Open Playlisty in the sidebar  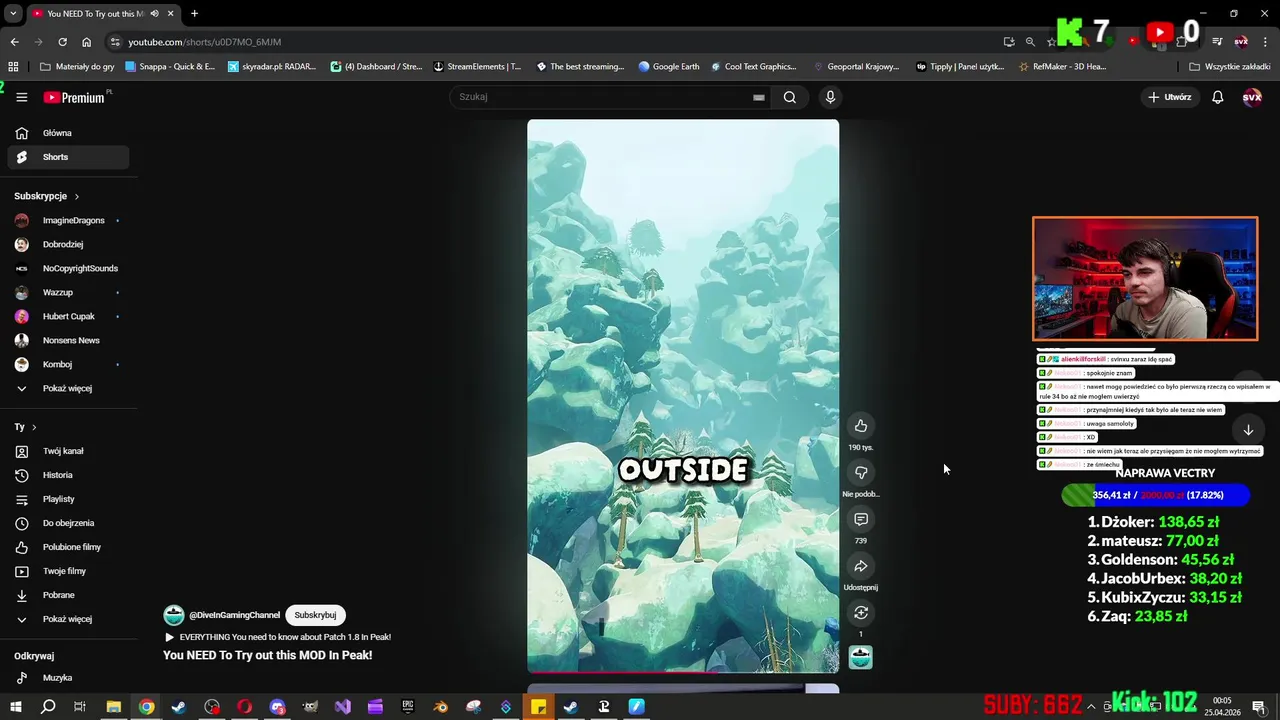click(x=68, y=499)
